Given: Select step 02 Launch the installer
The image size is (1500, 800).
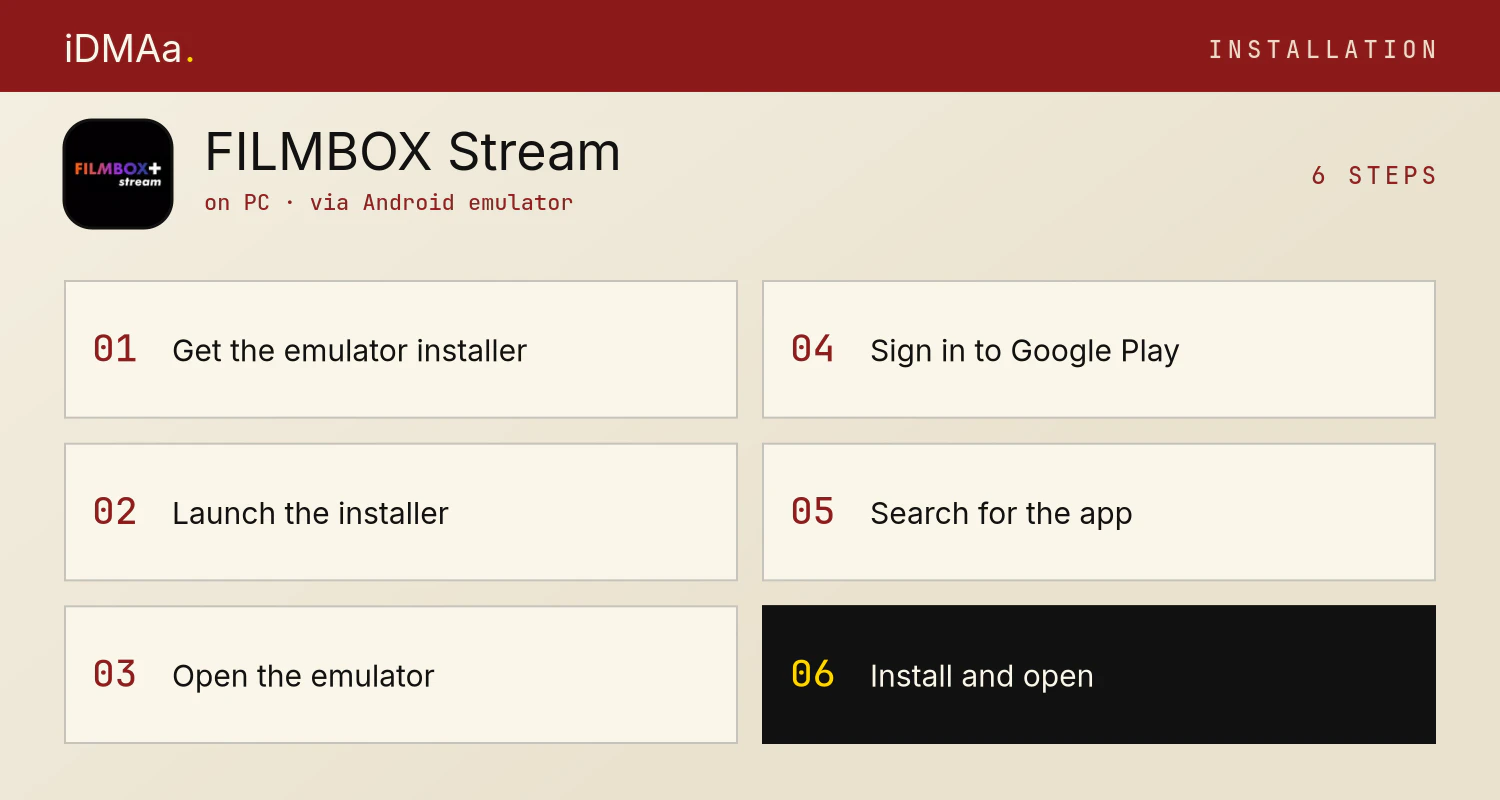Looking at the screenshot, I should [401, 512].
